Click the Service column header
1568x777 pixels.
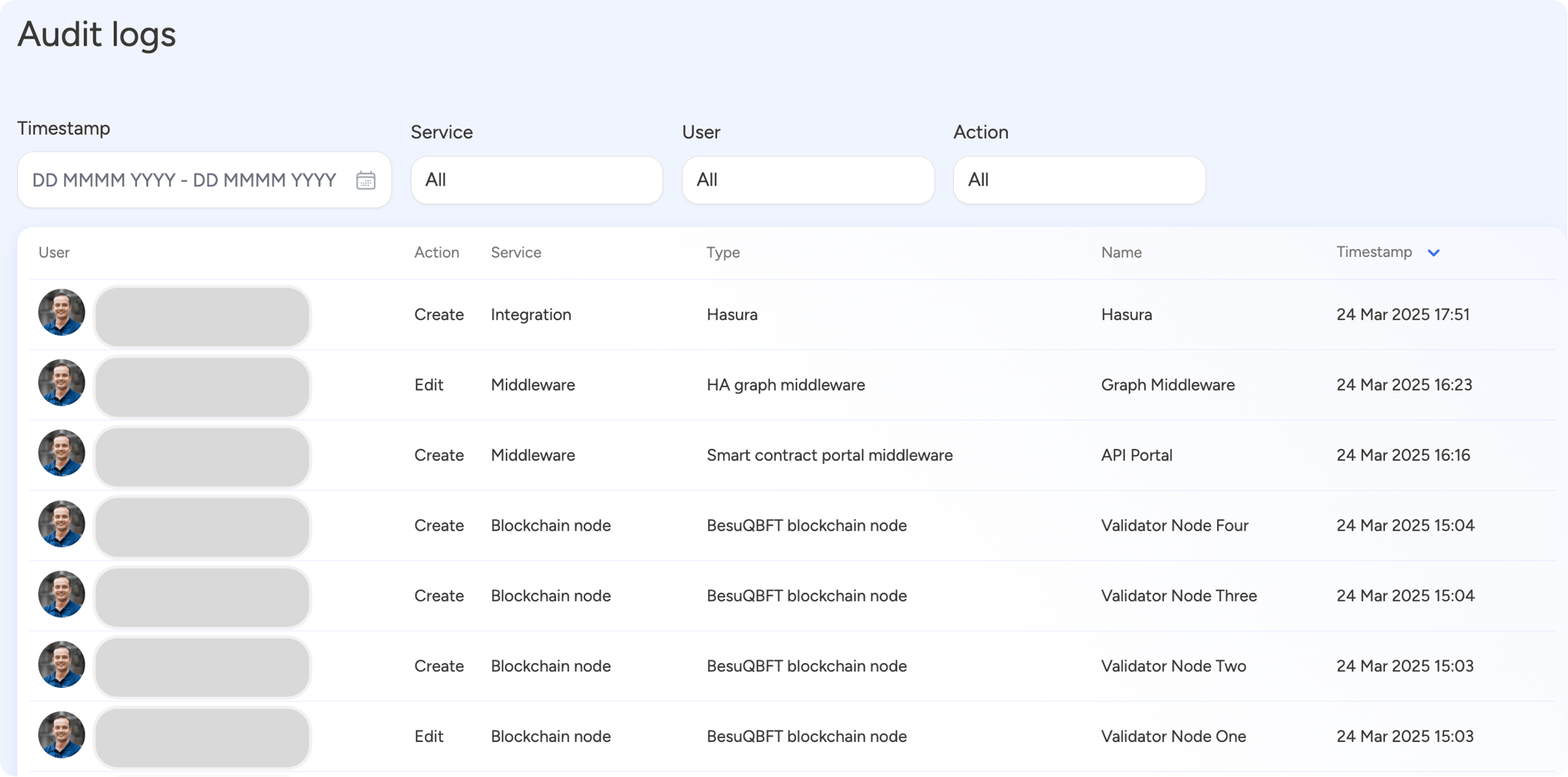515,253
